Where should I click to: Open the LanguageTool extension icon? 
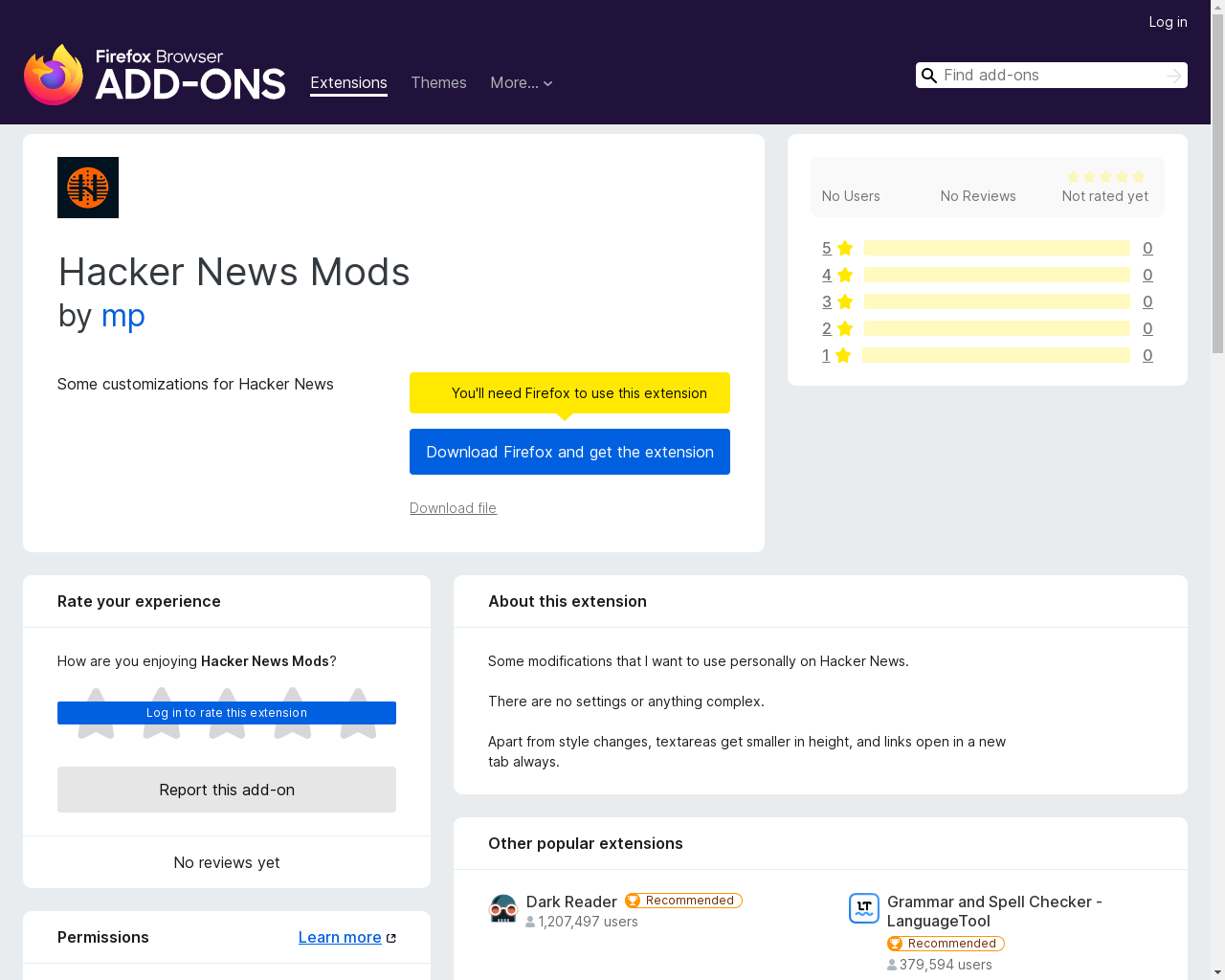(864, 908)
